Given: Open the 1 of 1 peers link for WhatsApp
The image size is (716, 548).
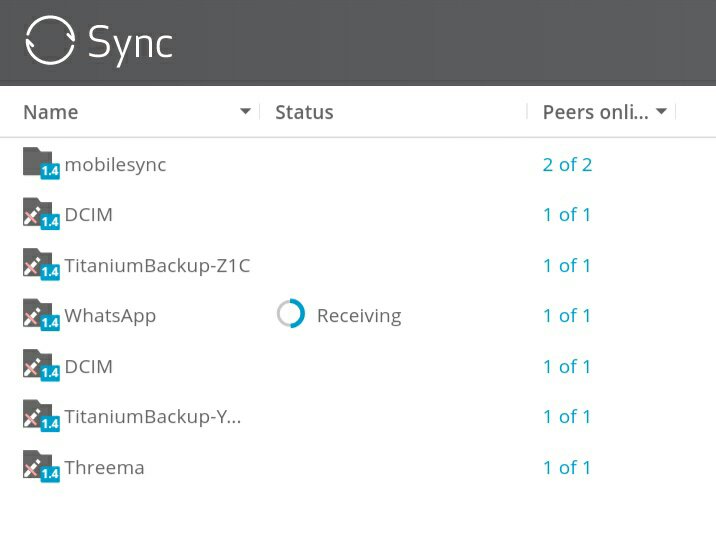Looking at the screenshot, I should coord(567,316).
